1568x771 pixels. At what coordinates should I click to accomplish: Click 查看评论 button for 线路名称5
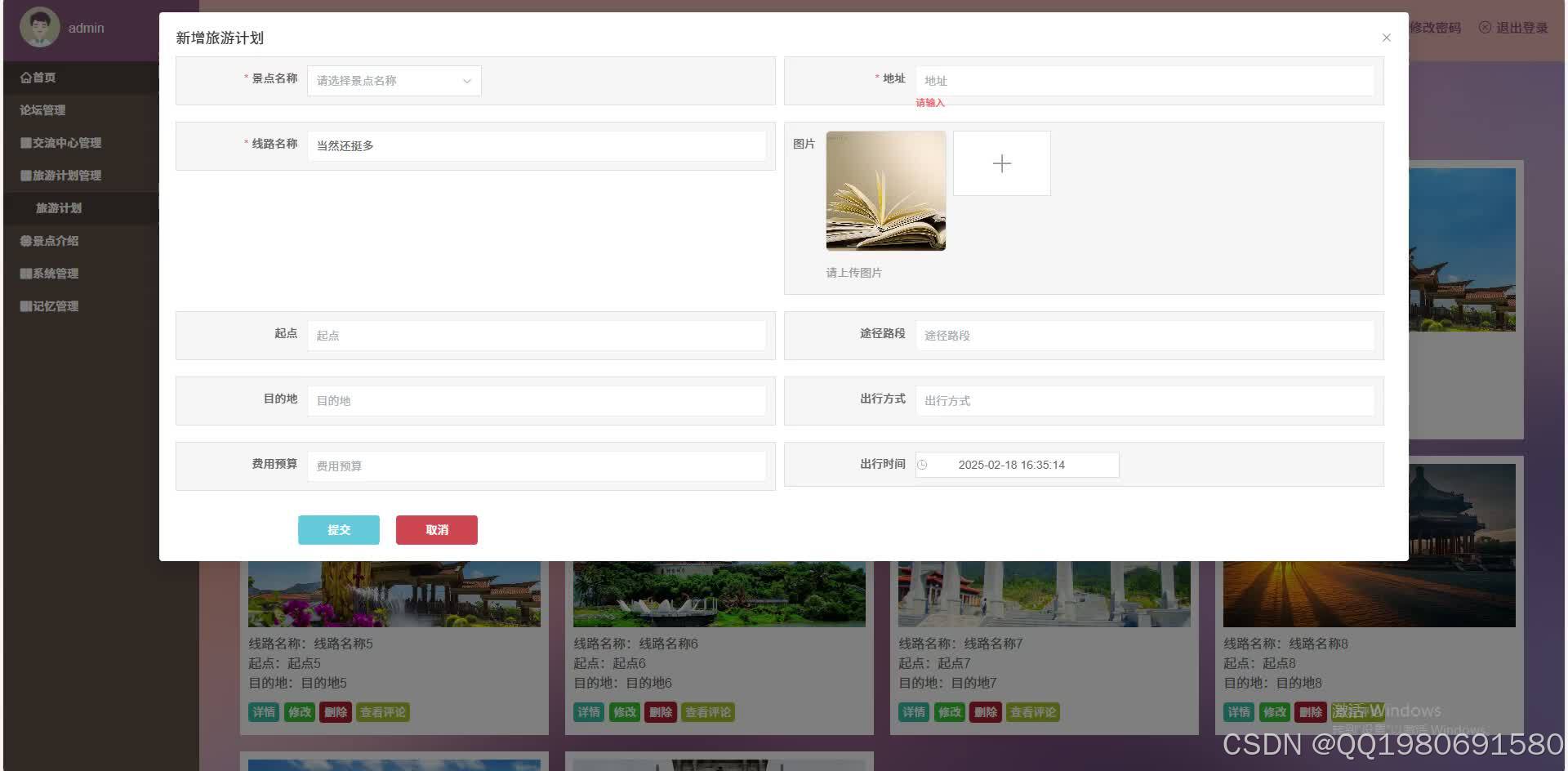(x=383, y=712)
